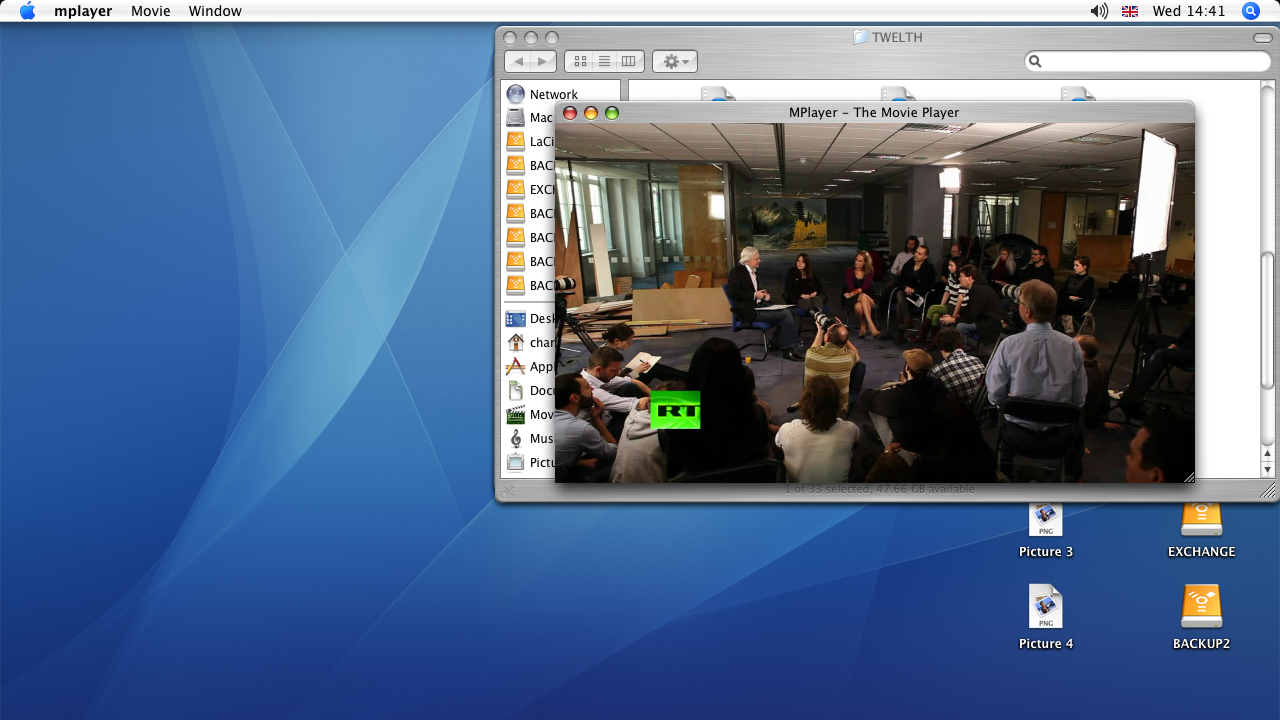Open the mplayer application menu
Viewport: 1280px width, 720px height.
[83, 11]
